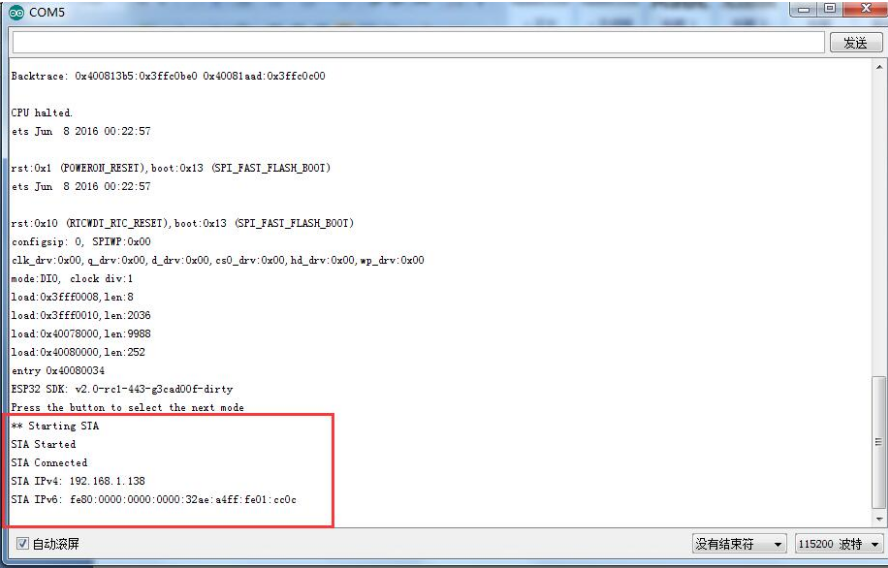Focus the serial message input field
This screenshot has height=568, width=888.
coord(418,42)
